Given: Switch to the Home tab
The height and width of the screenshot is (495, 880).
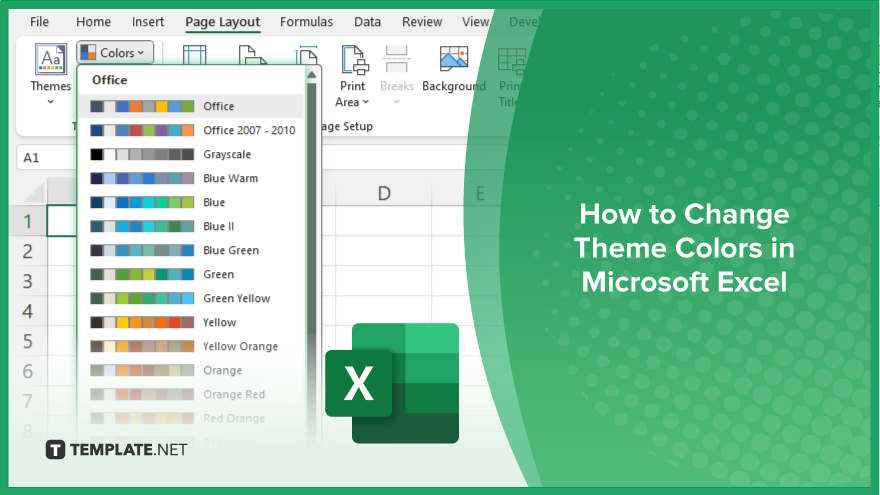Looking at the screenshot, I should click(93, 22).
